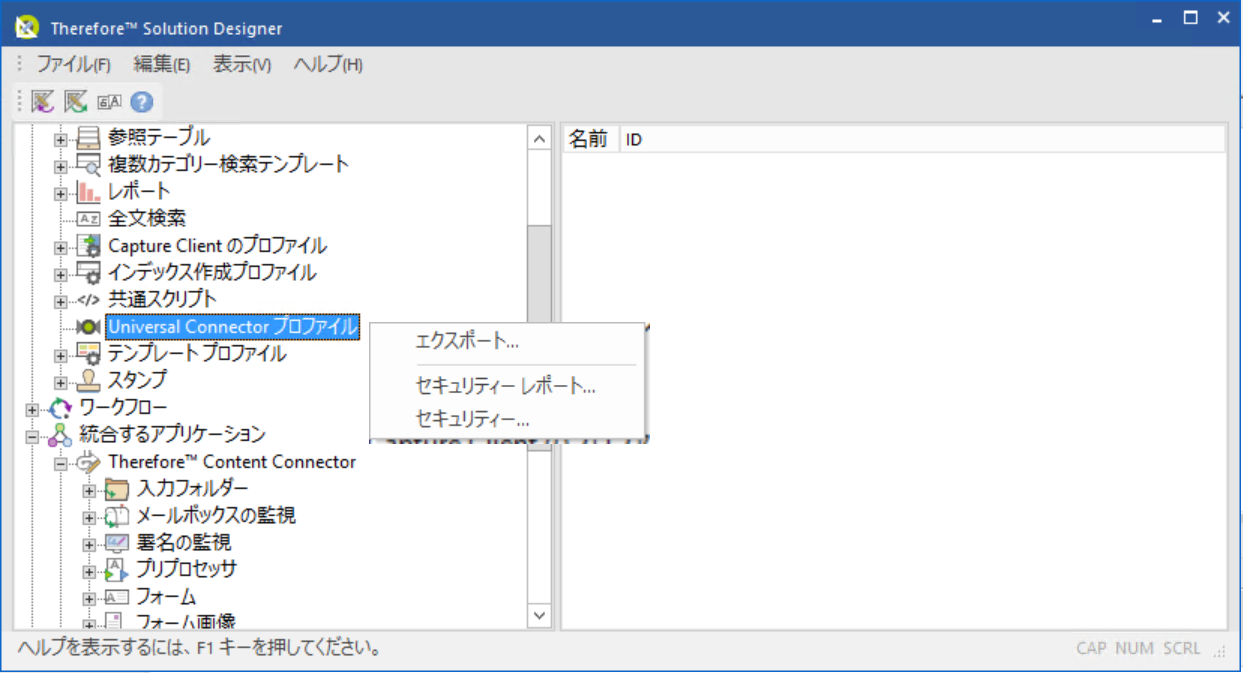Sort by the 名前 column header
1243x673 pixels.
coord(590,139)
